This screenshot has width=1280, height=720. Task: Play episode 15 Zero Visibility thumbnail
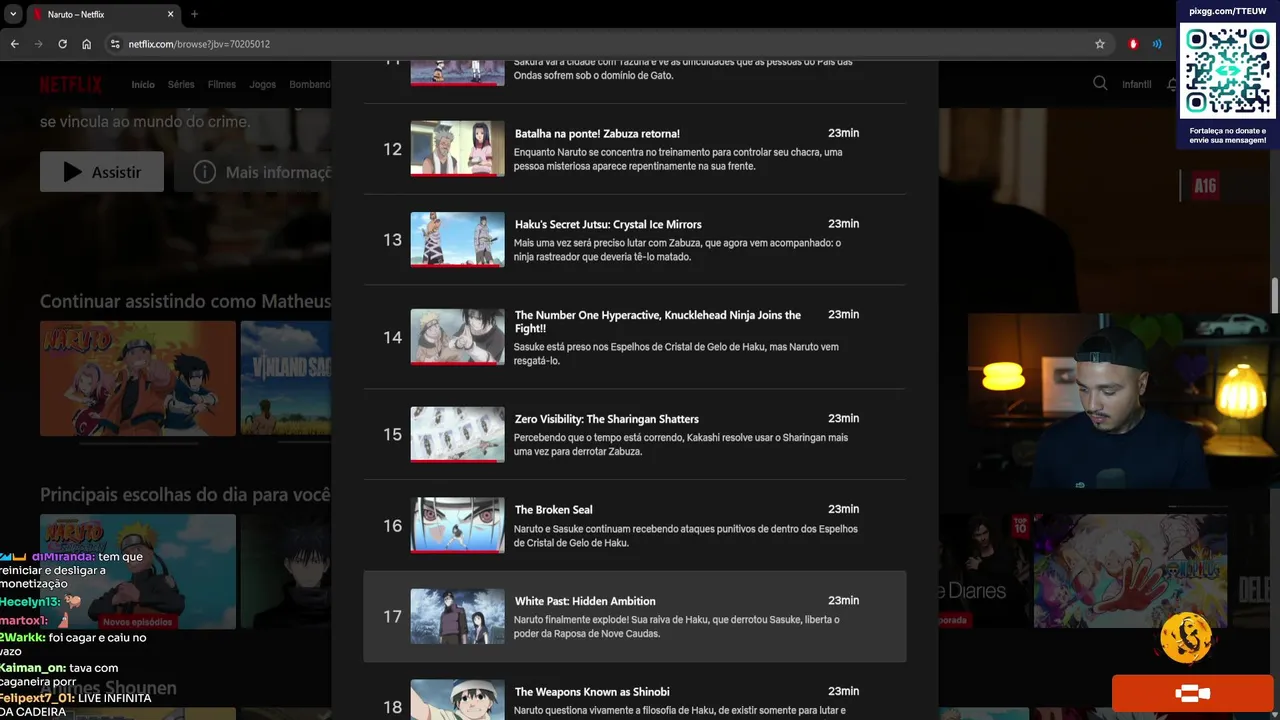(x=457, y=434)
